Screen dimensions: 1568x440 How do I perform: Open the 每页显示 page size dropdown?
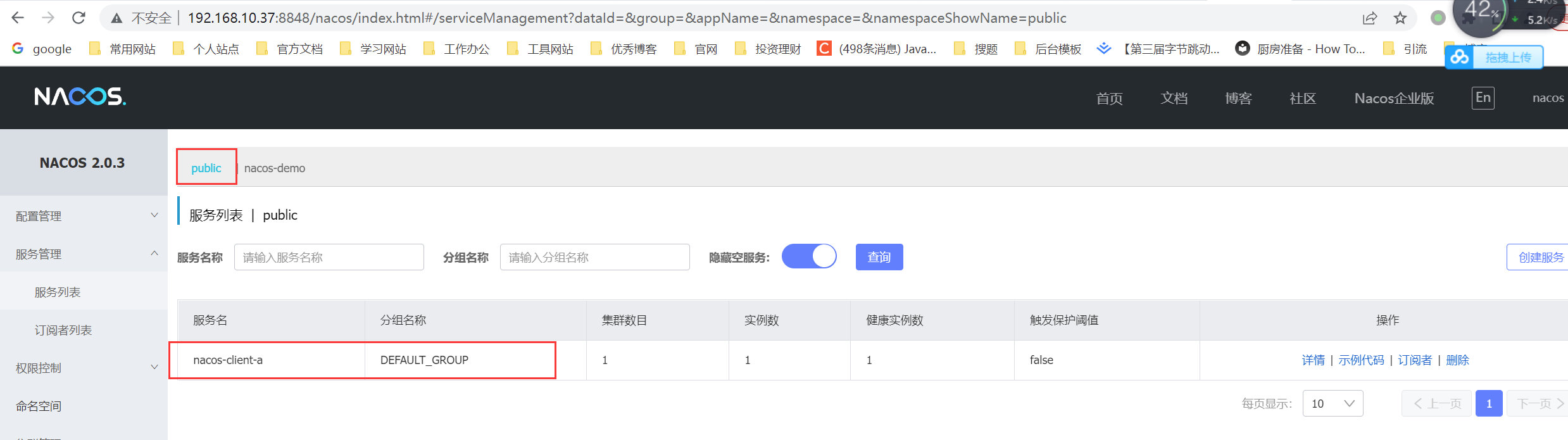click(1333, 403)
